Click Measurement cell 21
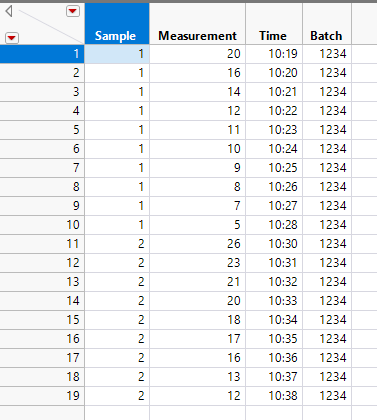The image size is (377, 420). pyautogui.click(x=197, y=282)
